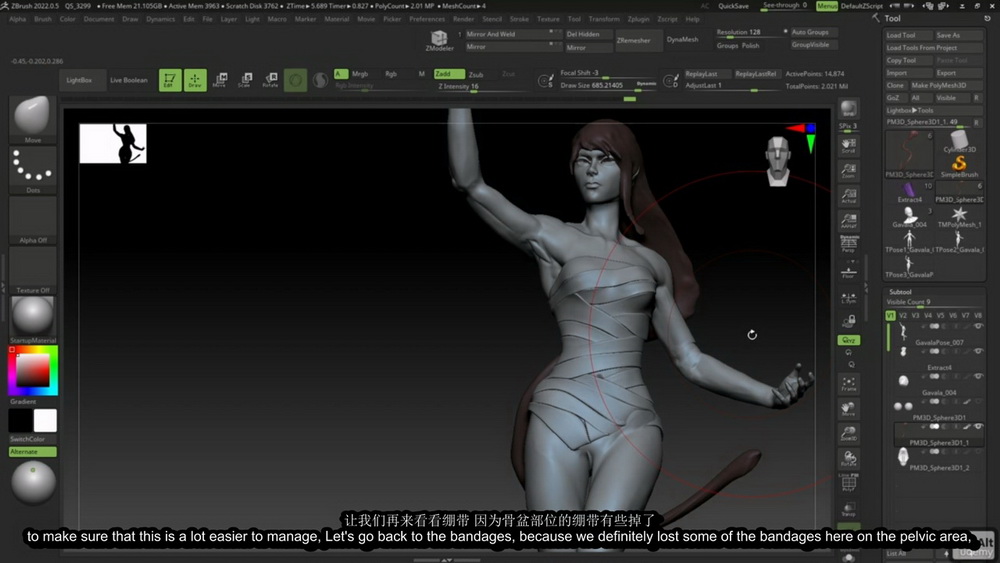
Task: Select the Rotate transform tool
Action: [x=270, y=80]
